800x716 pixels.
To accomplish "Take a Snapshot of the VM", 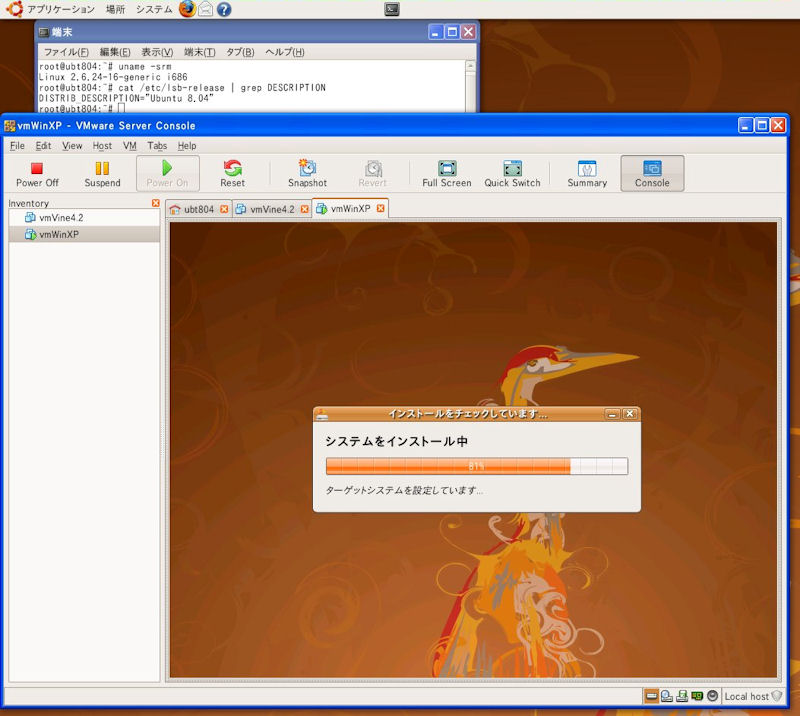I will 307,174.
